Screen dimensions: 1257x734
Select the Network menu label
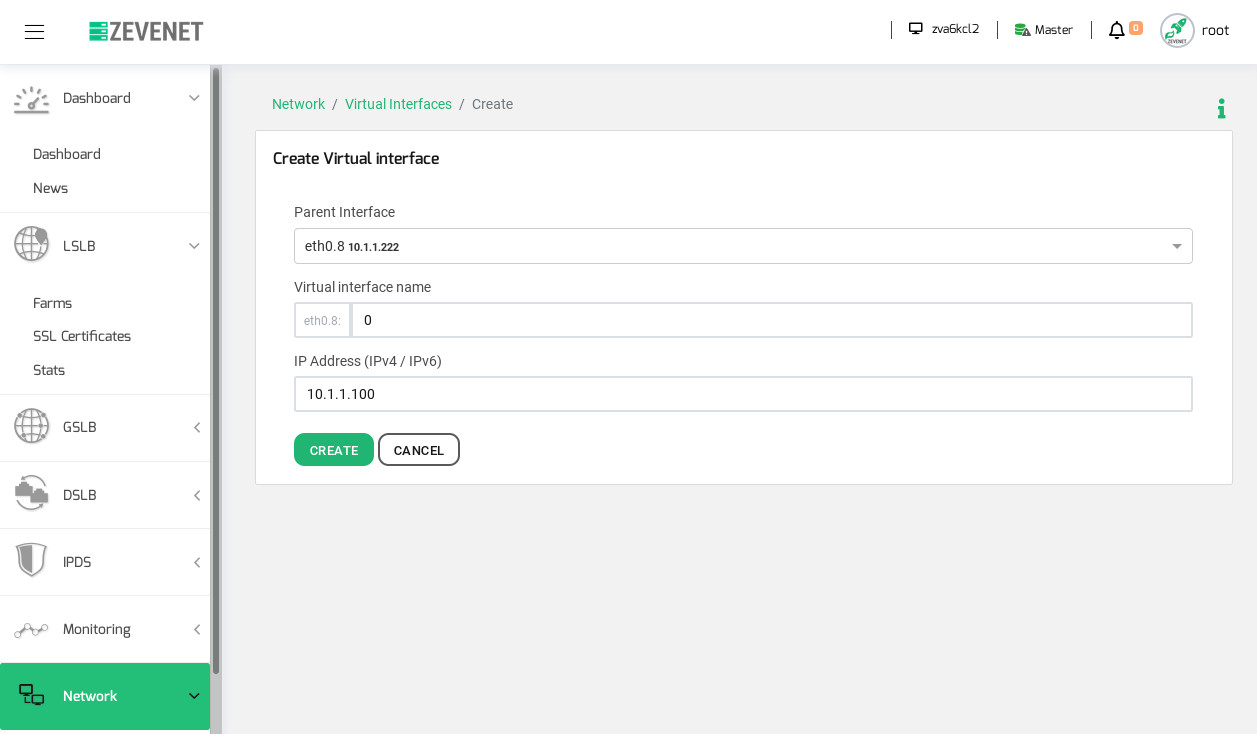coord(90,696)
